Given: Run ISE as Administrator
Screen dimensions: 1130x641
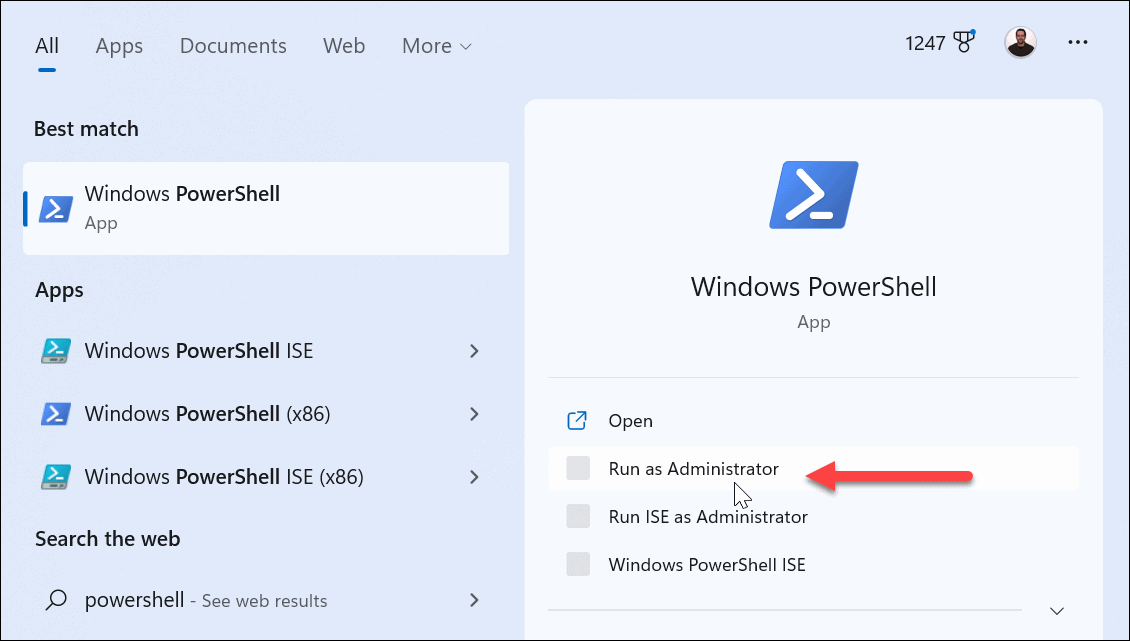Looking at the screenshot, I should point(707,516).
